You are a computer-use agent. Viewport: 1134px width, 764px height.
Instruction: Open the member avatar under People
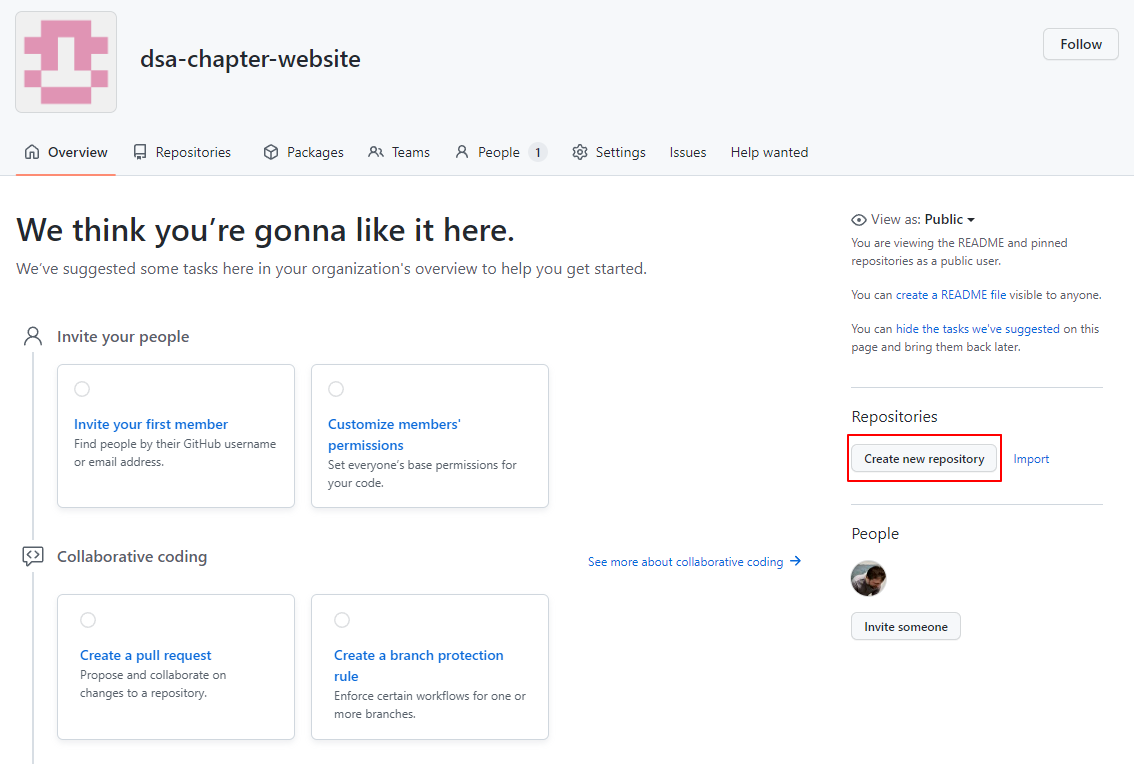[869, 578]
